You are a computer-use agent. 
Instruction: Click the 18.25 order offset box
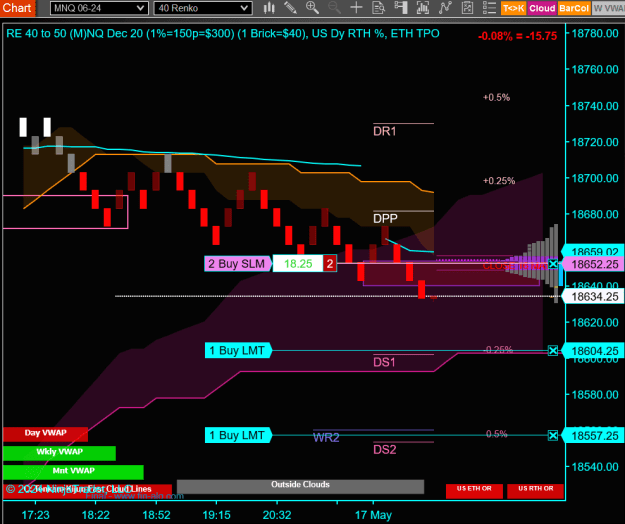pos(298,264)
